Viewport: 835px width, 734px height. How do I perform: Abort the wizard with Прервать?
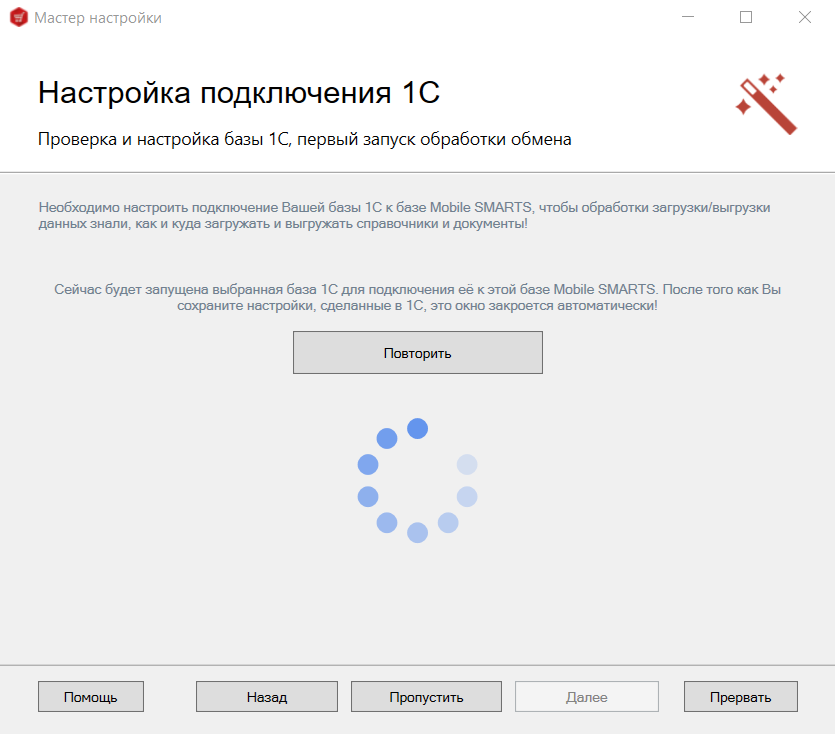pyautogui.click(x=740, y=697)
